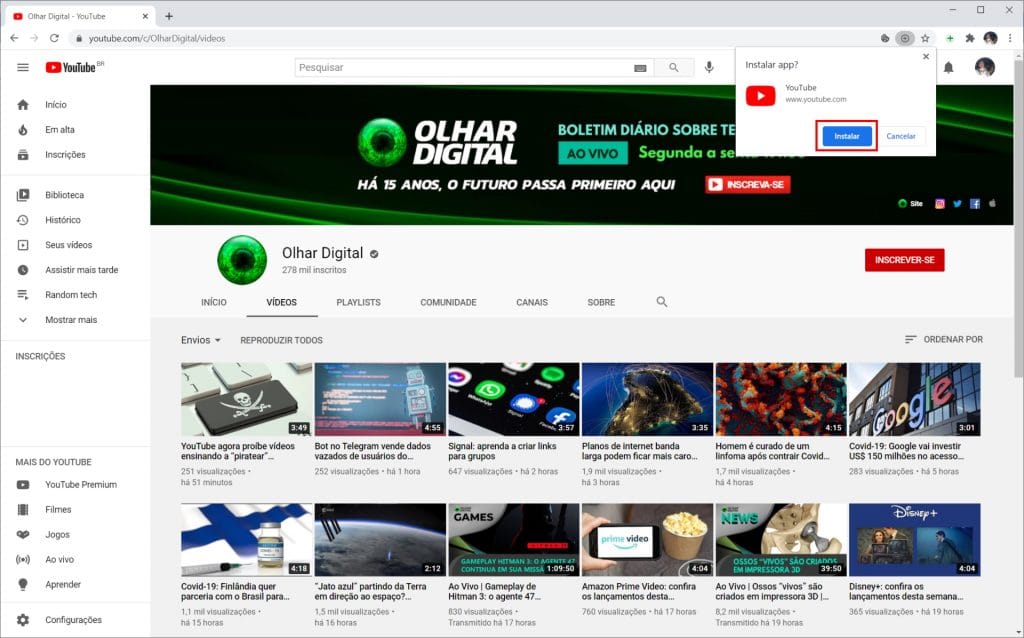Go back to previous page

(x=14, y=39)
